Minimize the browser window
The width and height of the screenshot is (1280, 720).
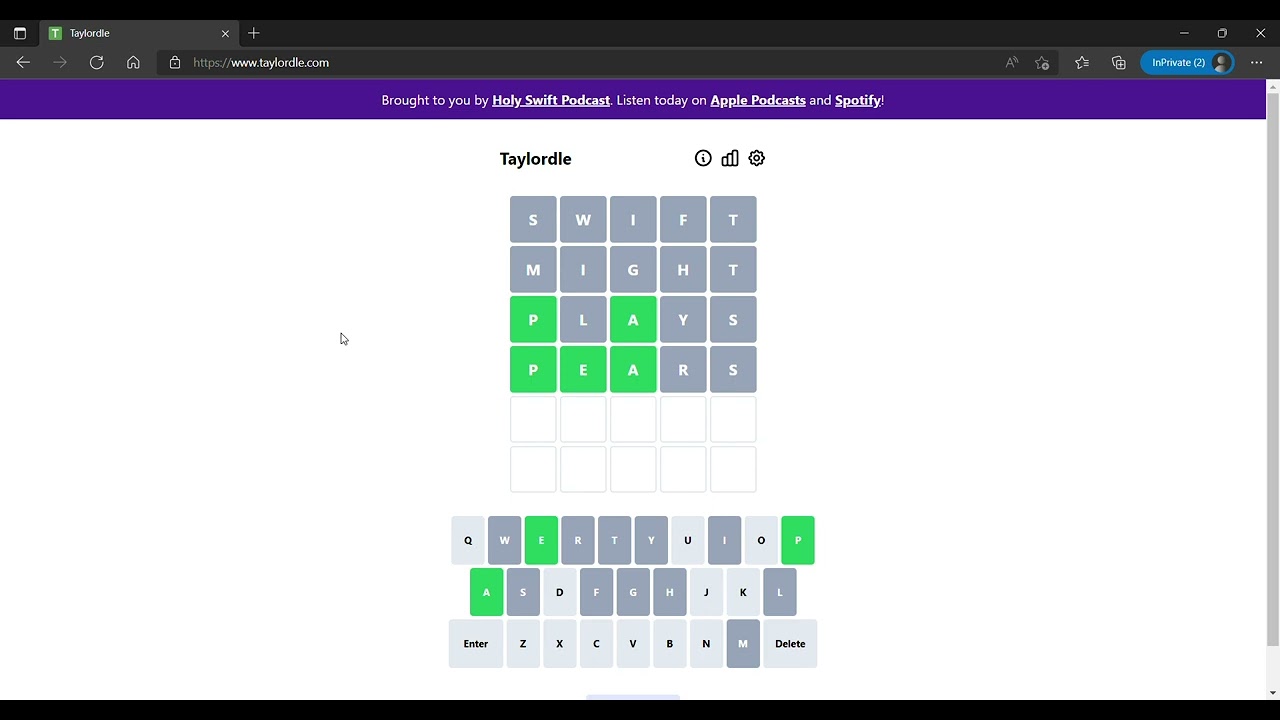[1184, 33]
